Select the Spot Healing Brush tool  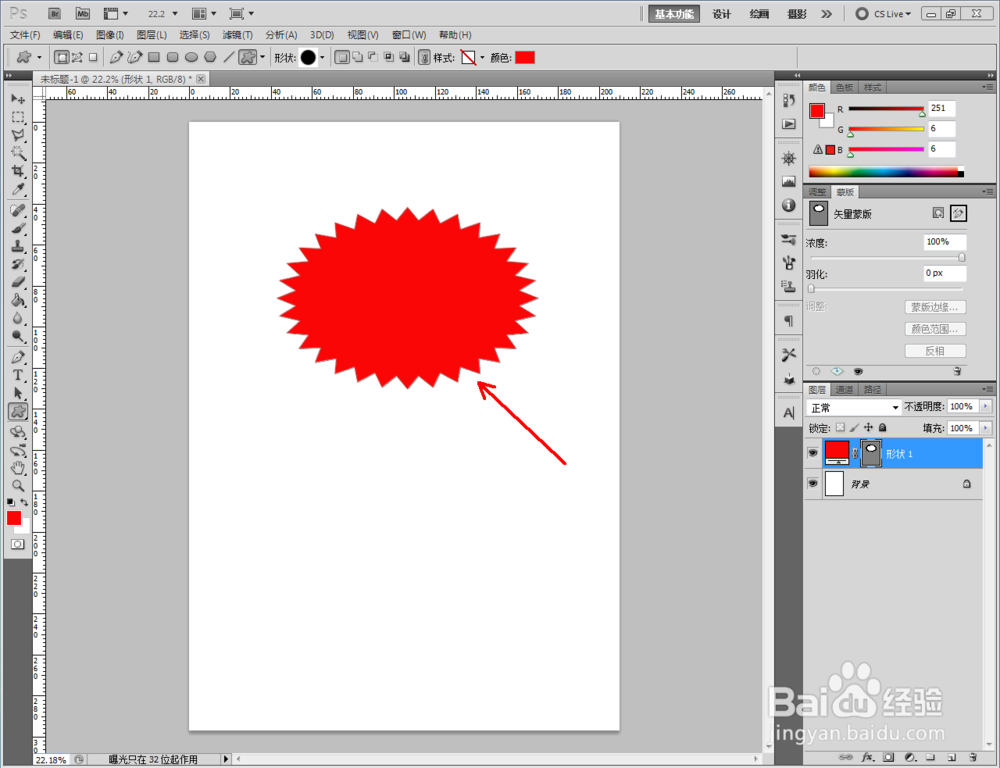tap(18, 210)
